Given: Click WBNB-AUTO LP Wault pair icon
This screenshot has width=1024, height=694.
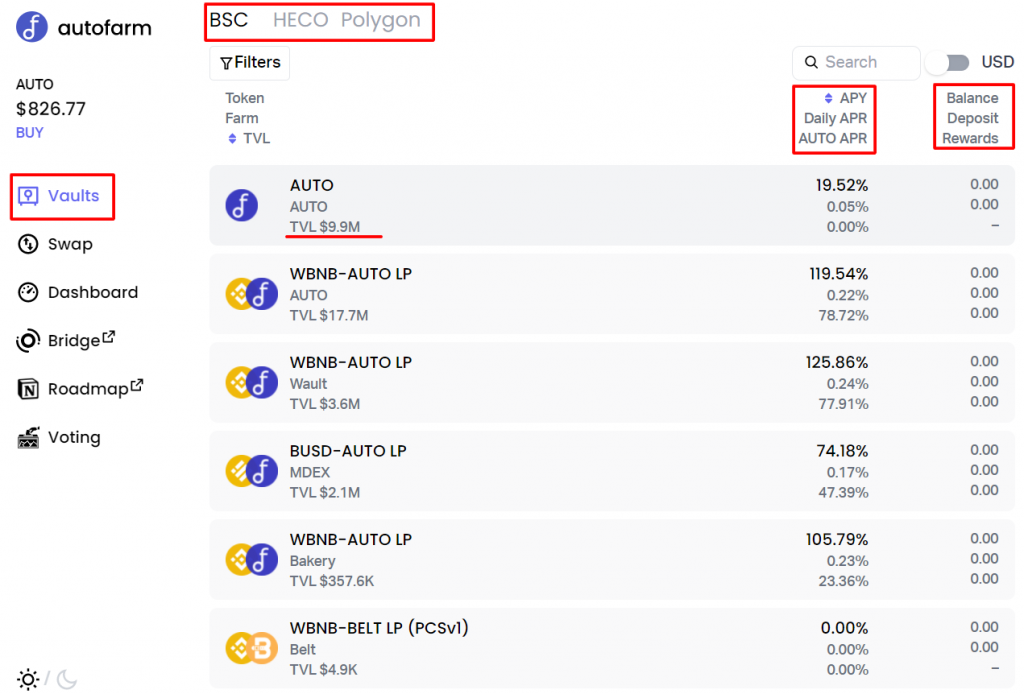Looking at the screenshot, I should point(251,383).
